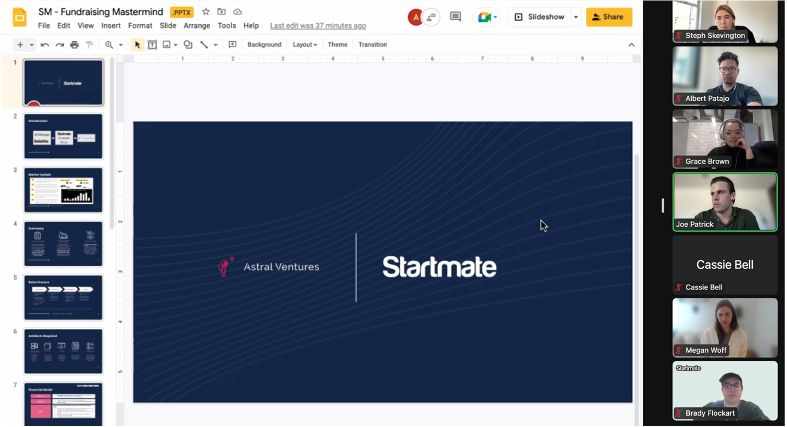This screenshot has height=427, width=787.
Task: Click the new slide plus button
Action: [20, 45]
